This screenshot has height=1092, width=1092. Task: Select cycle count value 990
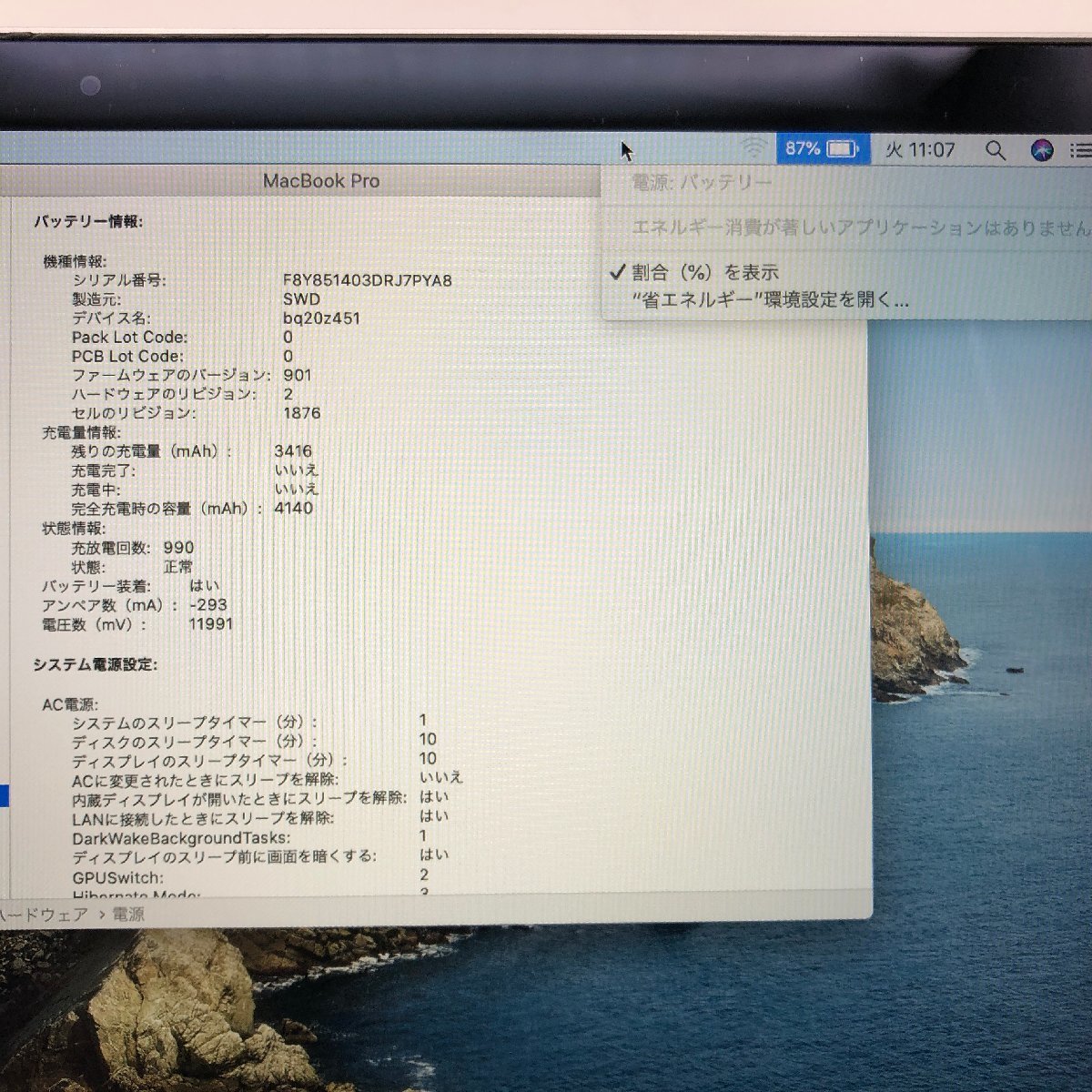click(179, 547)
